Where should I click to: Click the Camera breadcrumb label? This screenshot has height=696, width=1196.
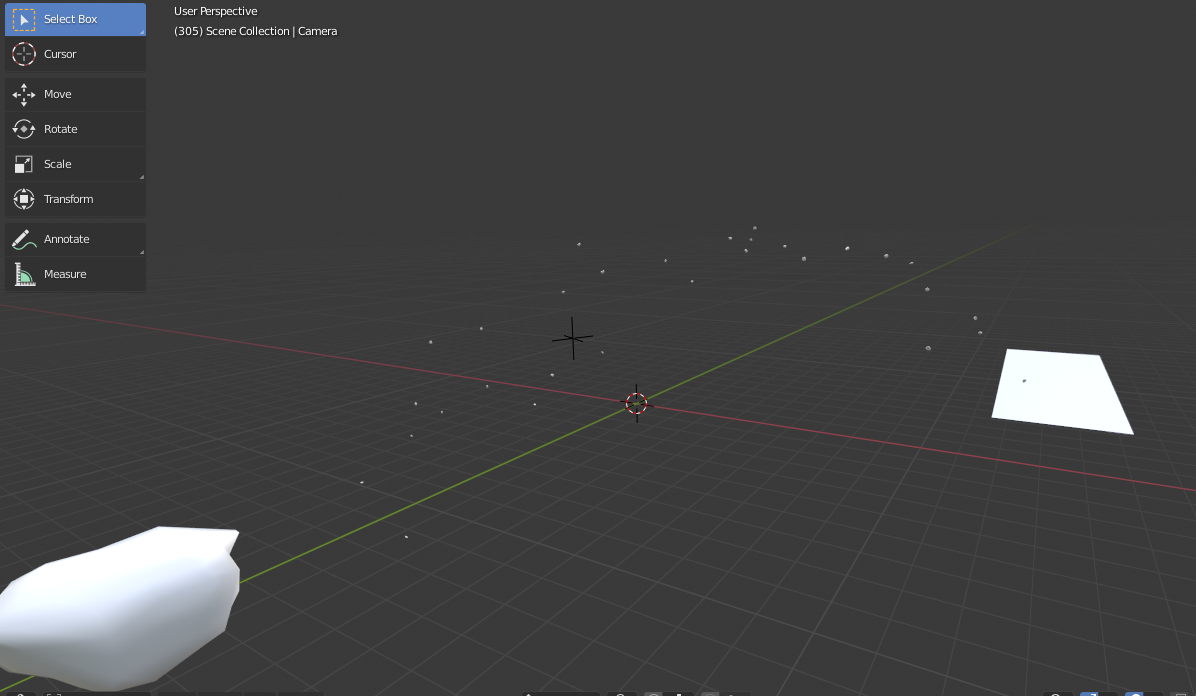pos(318,31)
